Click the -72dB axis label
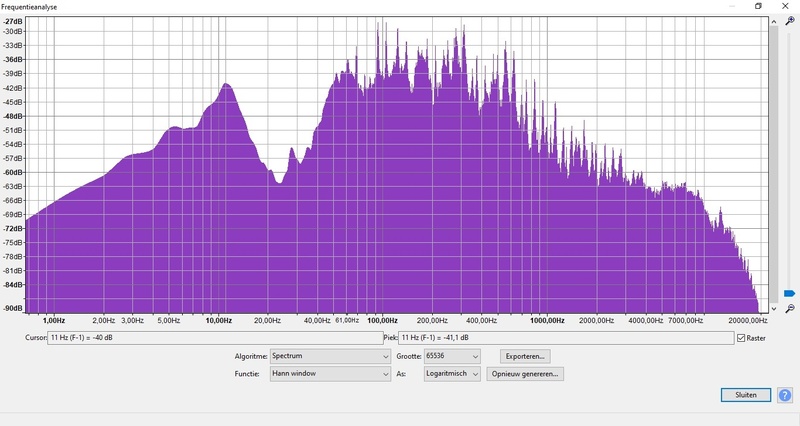 point(13,229)
